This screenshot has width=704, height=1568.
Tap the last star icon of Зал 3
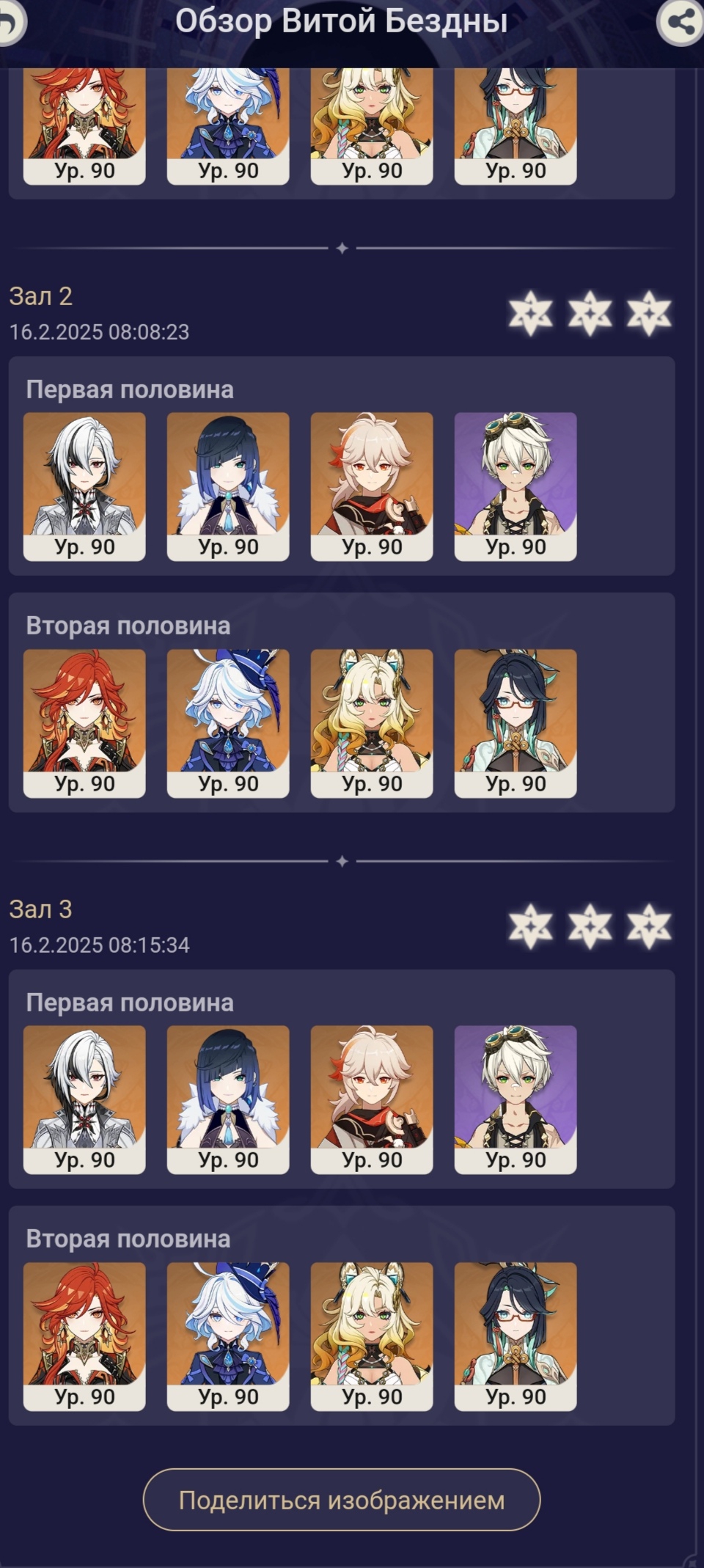pyautogui.click(x=649, y=926)
